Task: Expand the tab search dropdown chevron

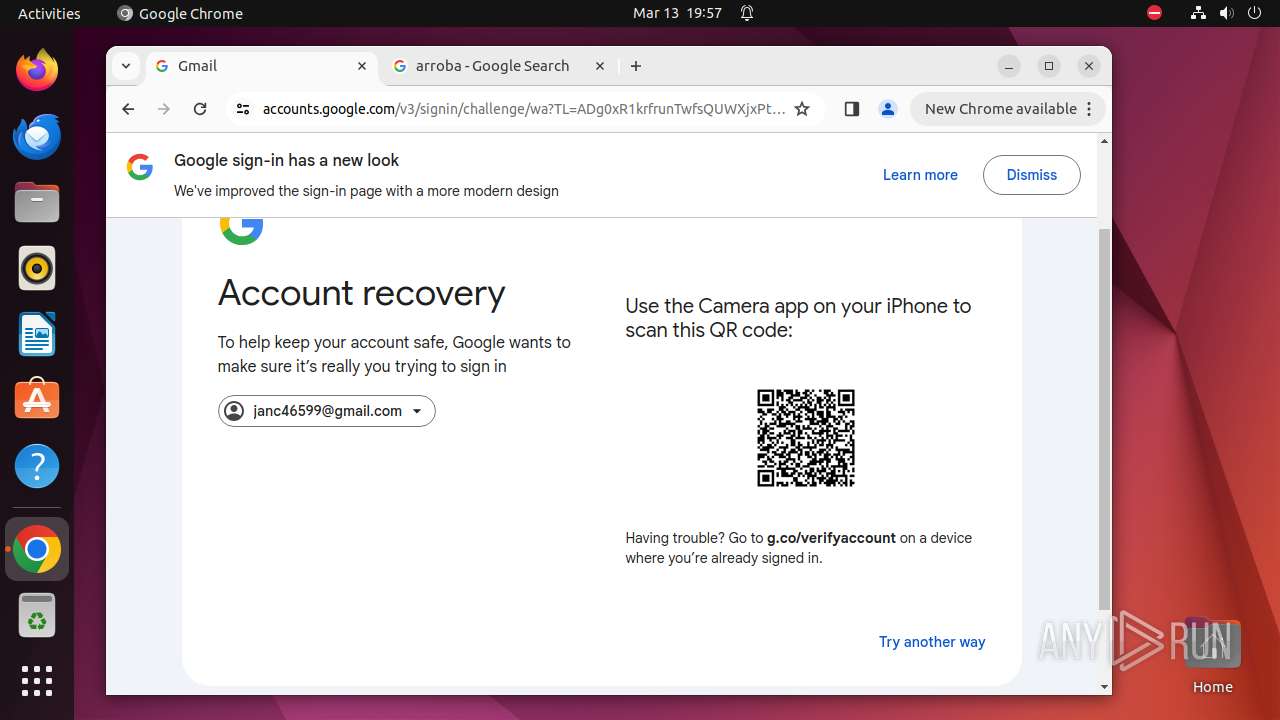Action: coord(126,66)
